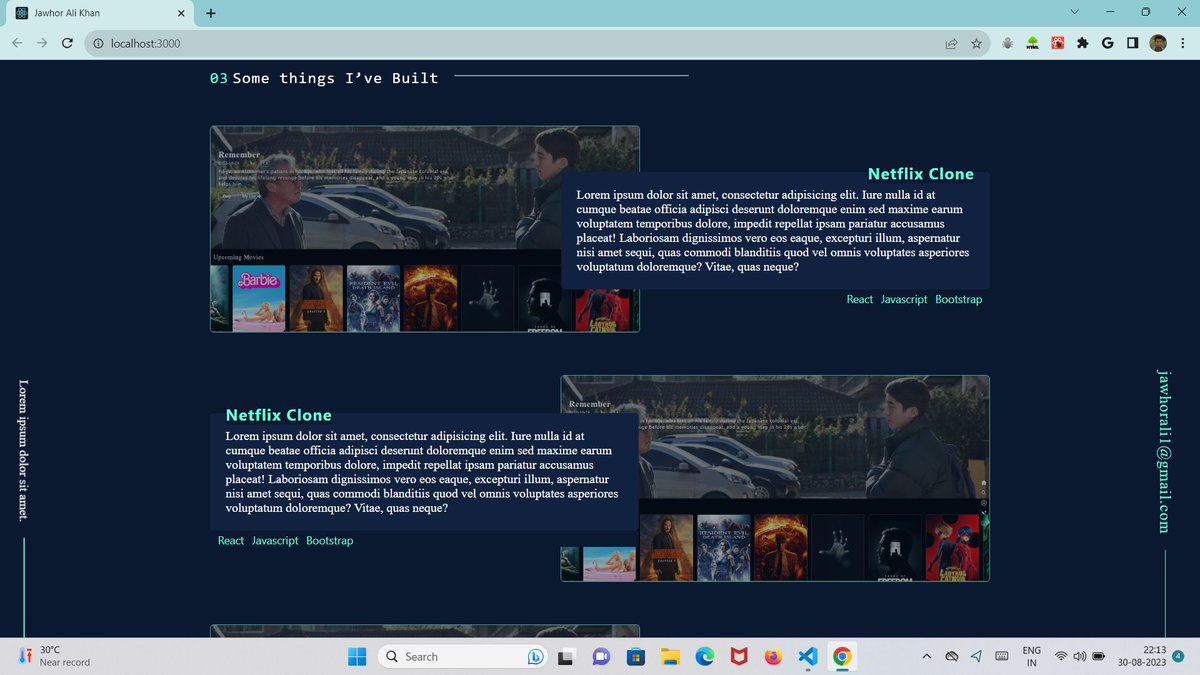Switch to Visual Studio Code in taskbar
Image resolution: width=1200 pixels, height=675 pixels.
point(808,657)
